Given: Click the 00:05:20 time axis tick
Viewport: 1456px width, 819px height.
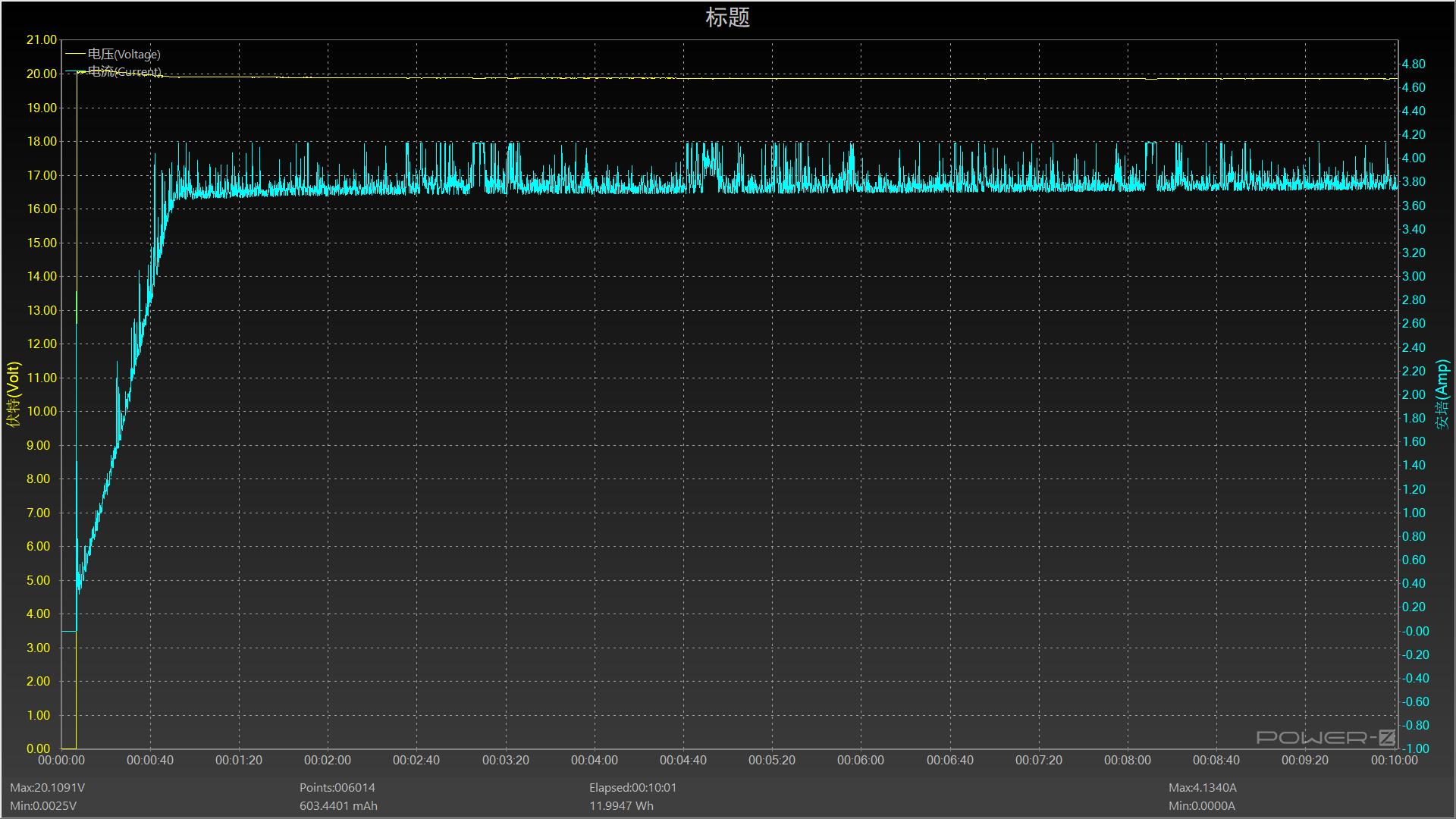Looking at the screenshot, I should pos(772,760).
